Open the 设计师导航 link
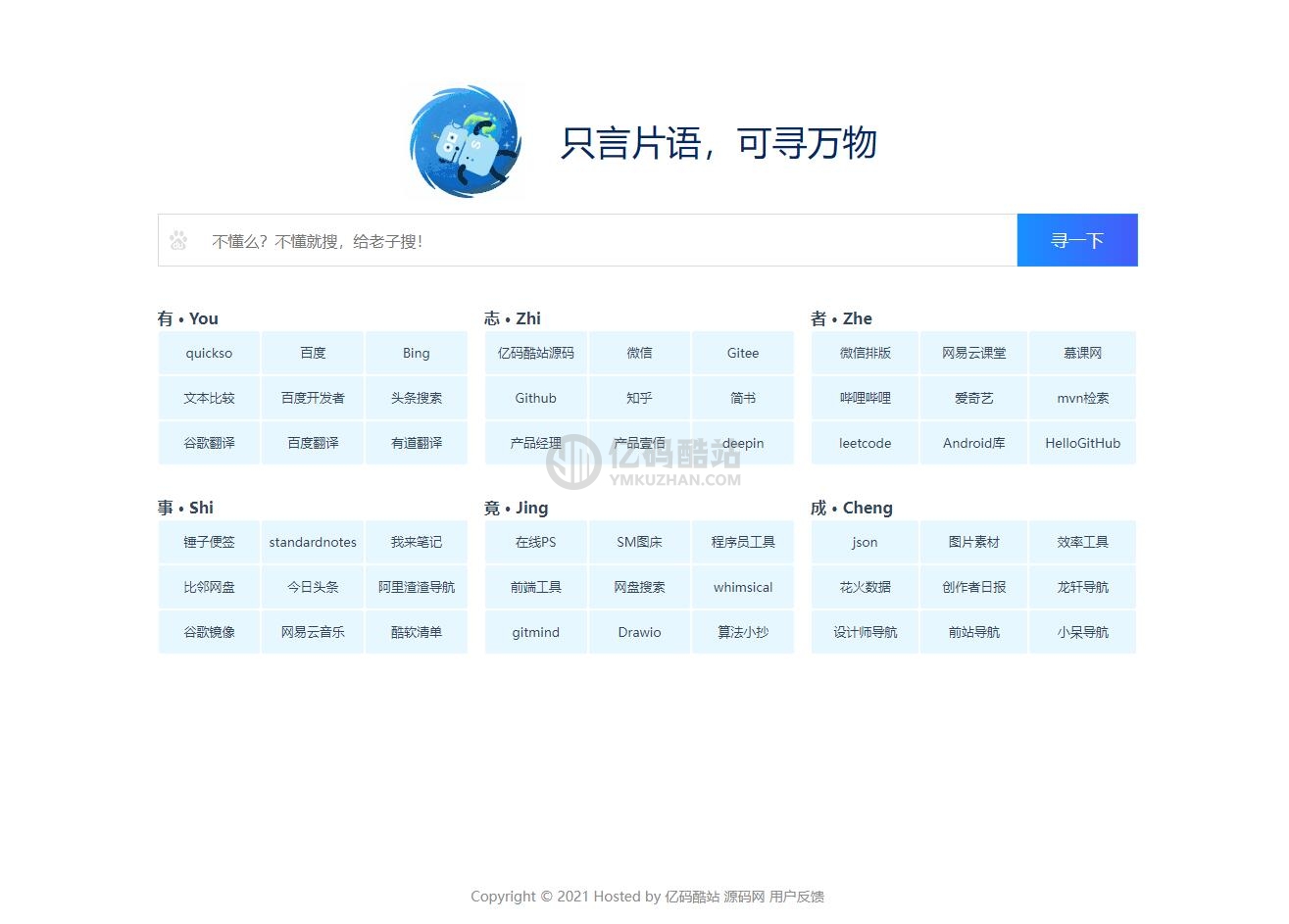This screenshot has height=924, width=1289. [866, 632]
